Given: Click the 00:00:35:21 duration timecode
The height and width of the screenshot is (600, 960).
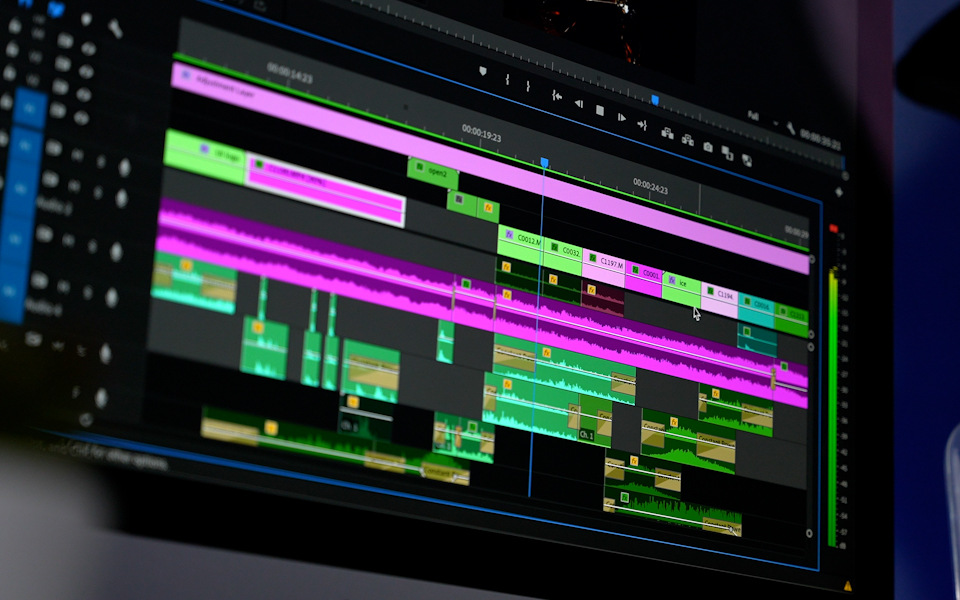Looking at the screenshot, I should pyautogui.click(x=820, y=138).
